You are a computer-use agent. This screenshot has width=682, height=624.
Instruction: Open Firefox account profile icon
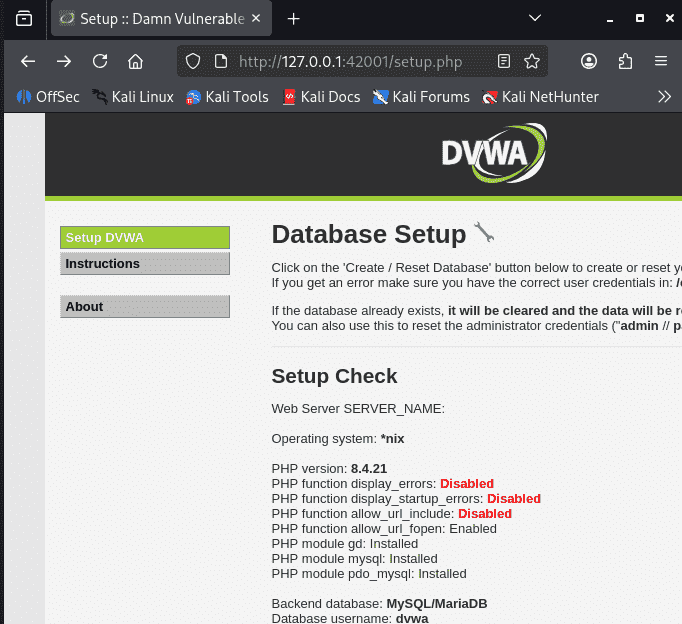point(589,61)
